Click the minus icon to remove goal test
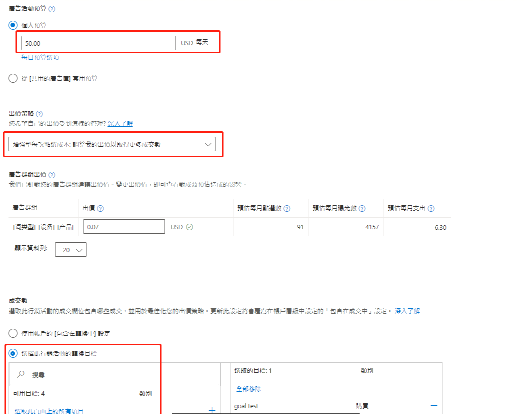Screen dimensions: 524x414 (x=434, y=406)
